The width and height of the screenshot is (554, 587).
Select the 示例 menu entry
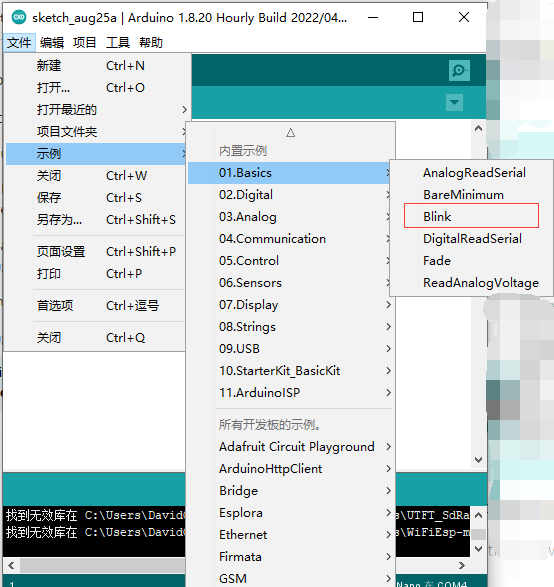(95, 154)
